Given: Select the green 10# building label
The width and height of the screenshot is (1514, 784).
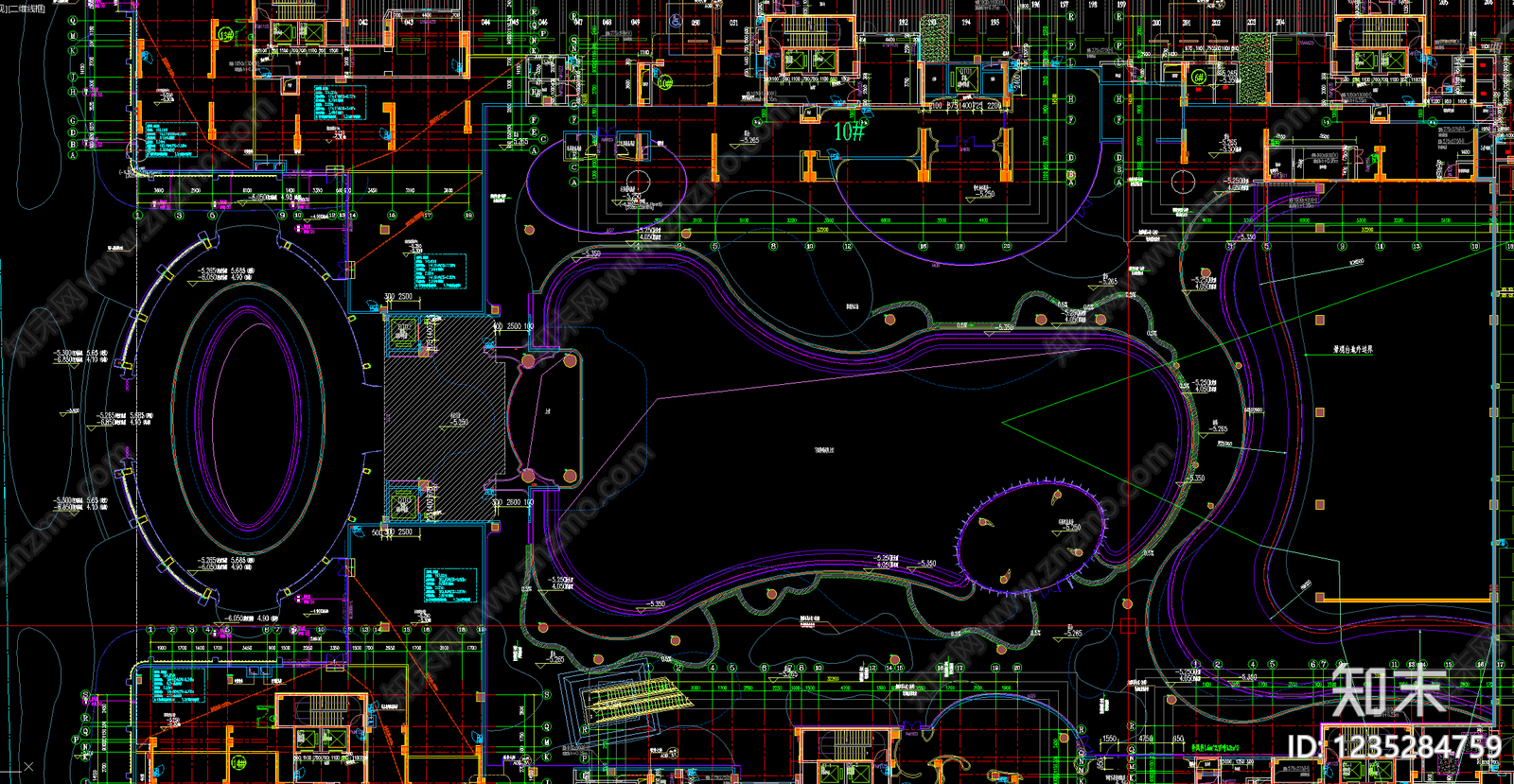Looking at the screenshot, I should tap(849, 131).
